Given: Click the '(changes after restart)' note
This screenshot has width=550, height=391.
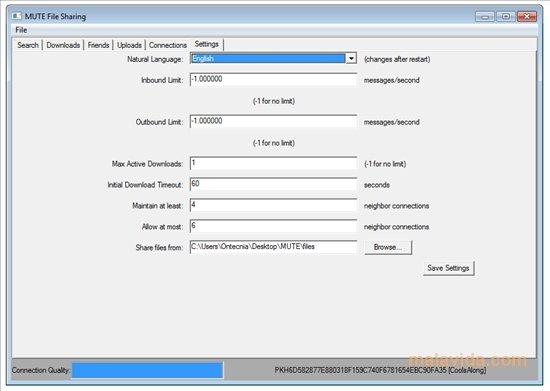Looking at the screenshot, I should click(397, 59).
